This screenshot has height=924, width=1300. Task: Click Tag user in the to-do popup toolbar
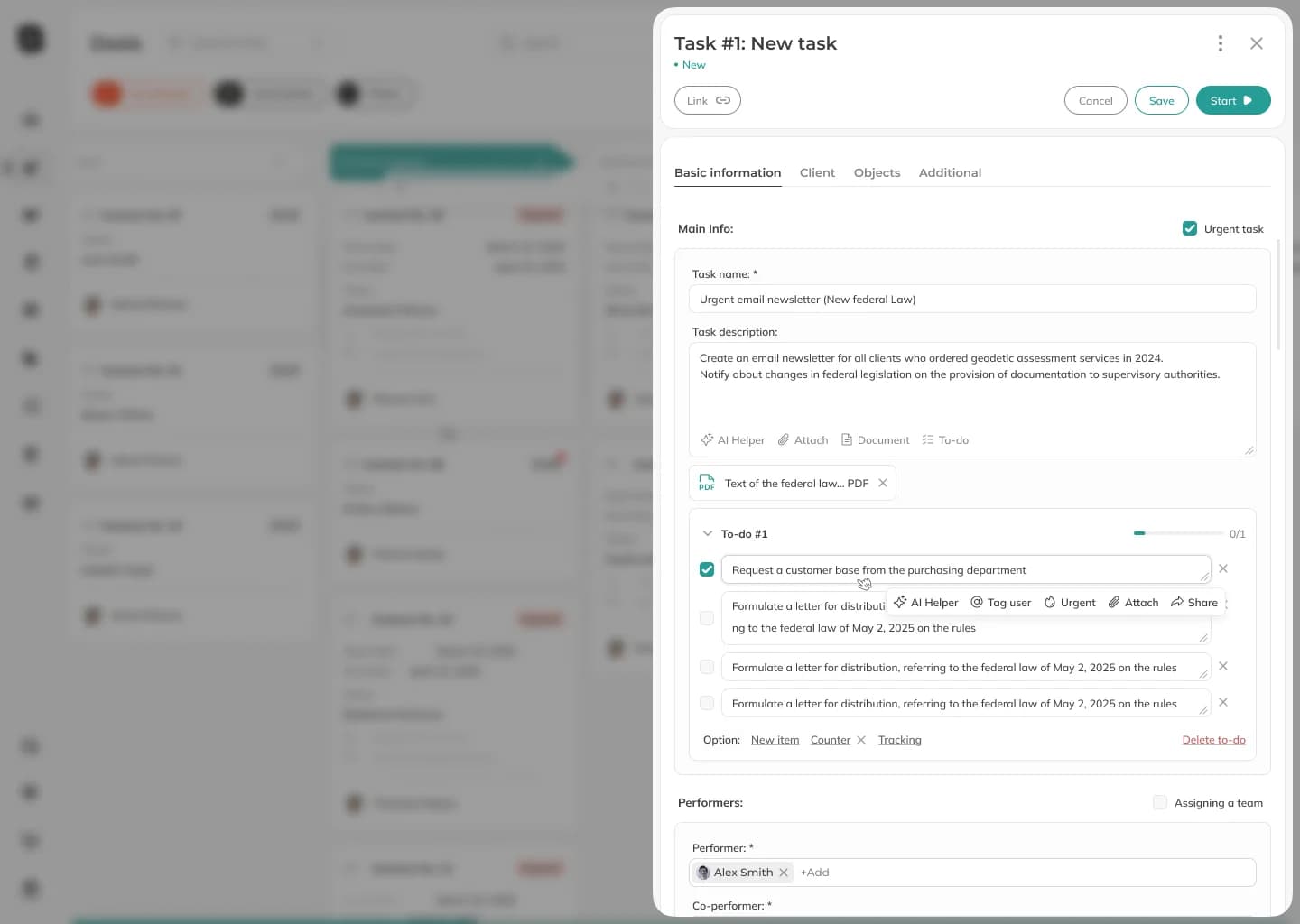point(1000,603)
